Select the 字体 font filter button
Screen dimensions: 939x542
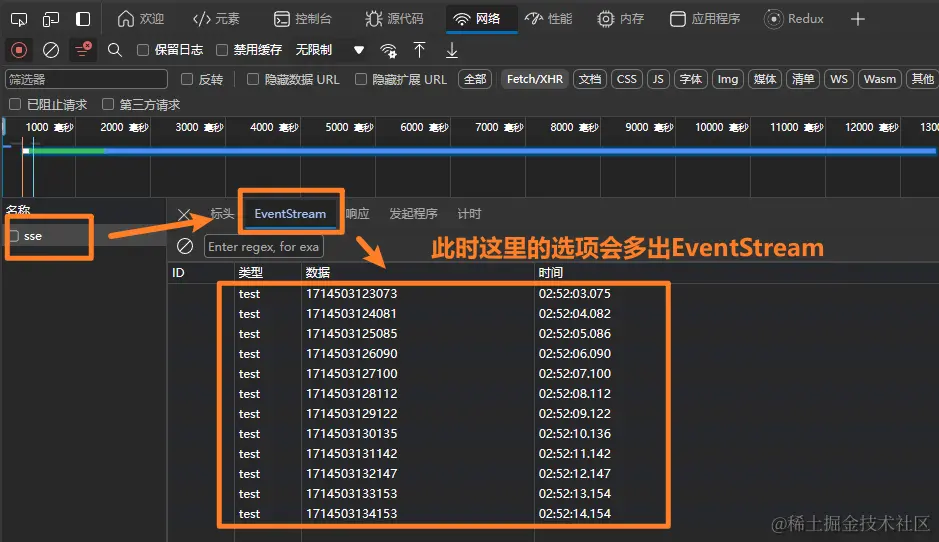point(690,79)
